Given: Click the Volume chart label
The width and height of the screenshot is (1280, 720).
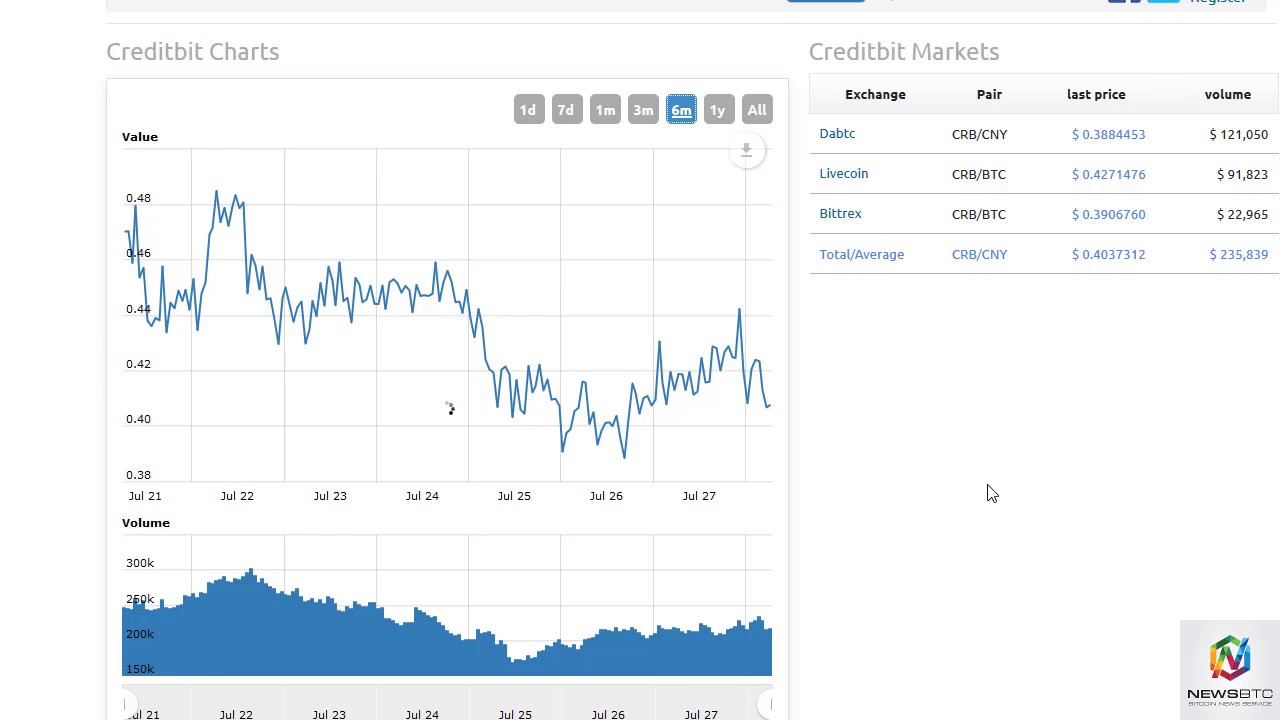Looking at the screenshot, I should [146, 522].
